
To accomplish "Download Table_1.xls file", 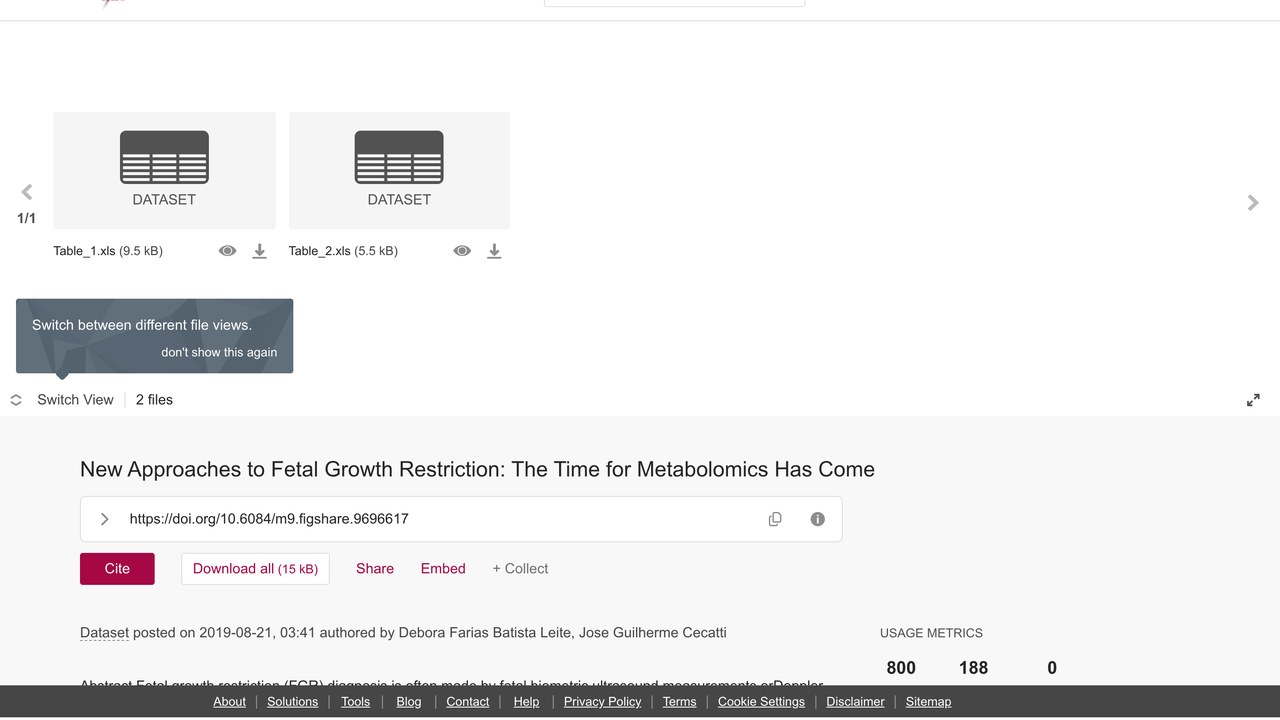I will pos(259,251).
